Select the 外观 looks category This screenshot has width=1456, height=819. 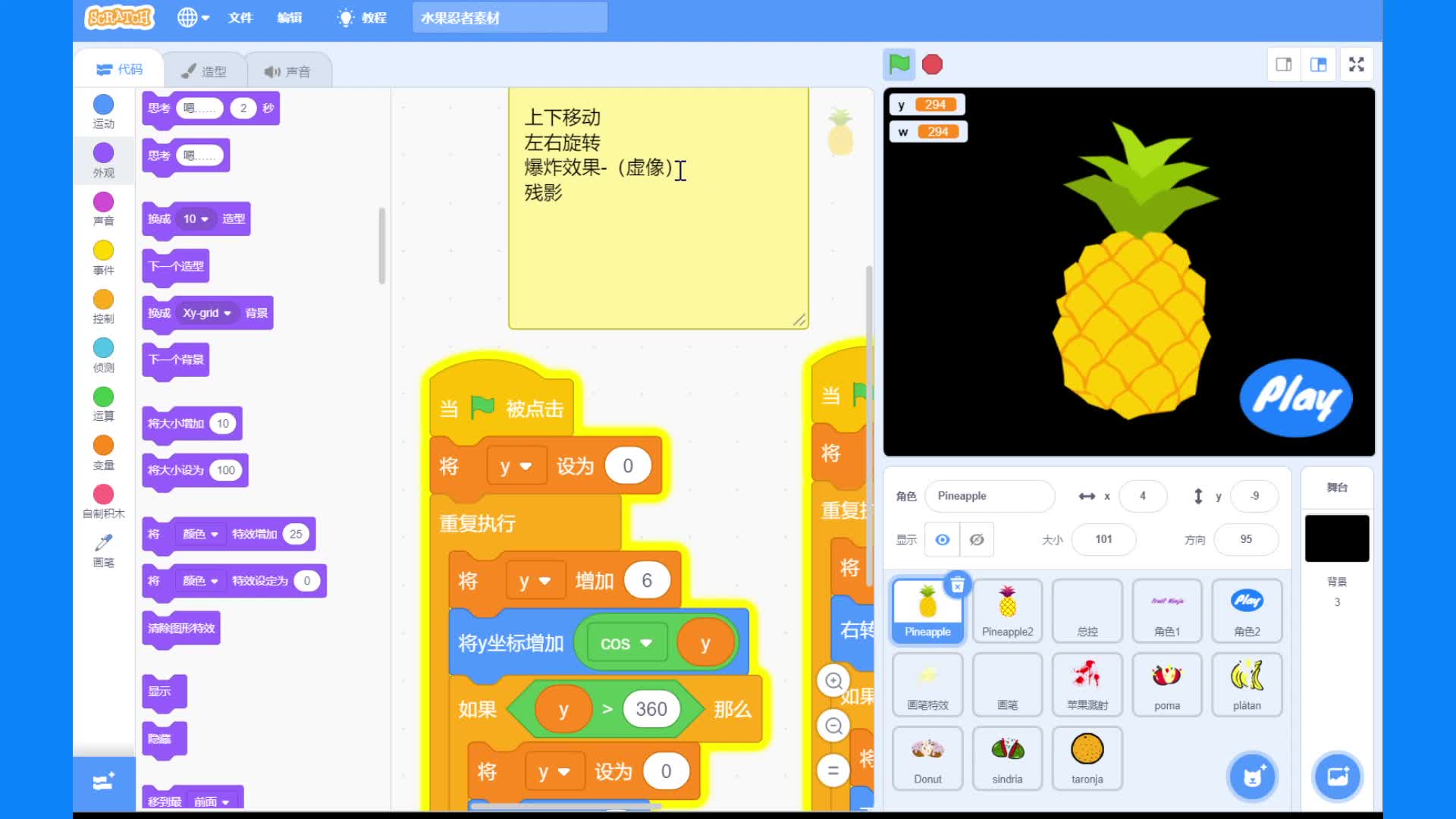103,161
